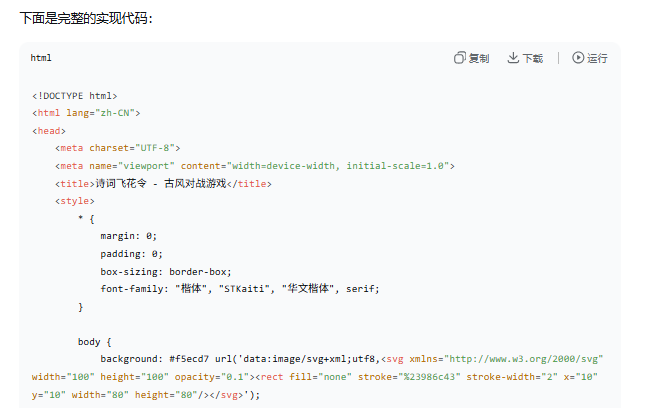Click the padding: 0 declaration
Screen dimensions: 650x408
[131, 254]
